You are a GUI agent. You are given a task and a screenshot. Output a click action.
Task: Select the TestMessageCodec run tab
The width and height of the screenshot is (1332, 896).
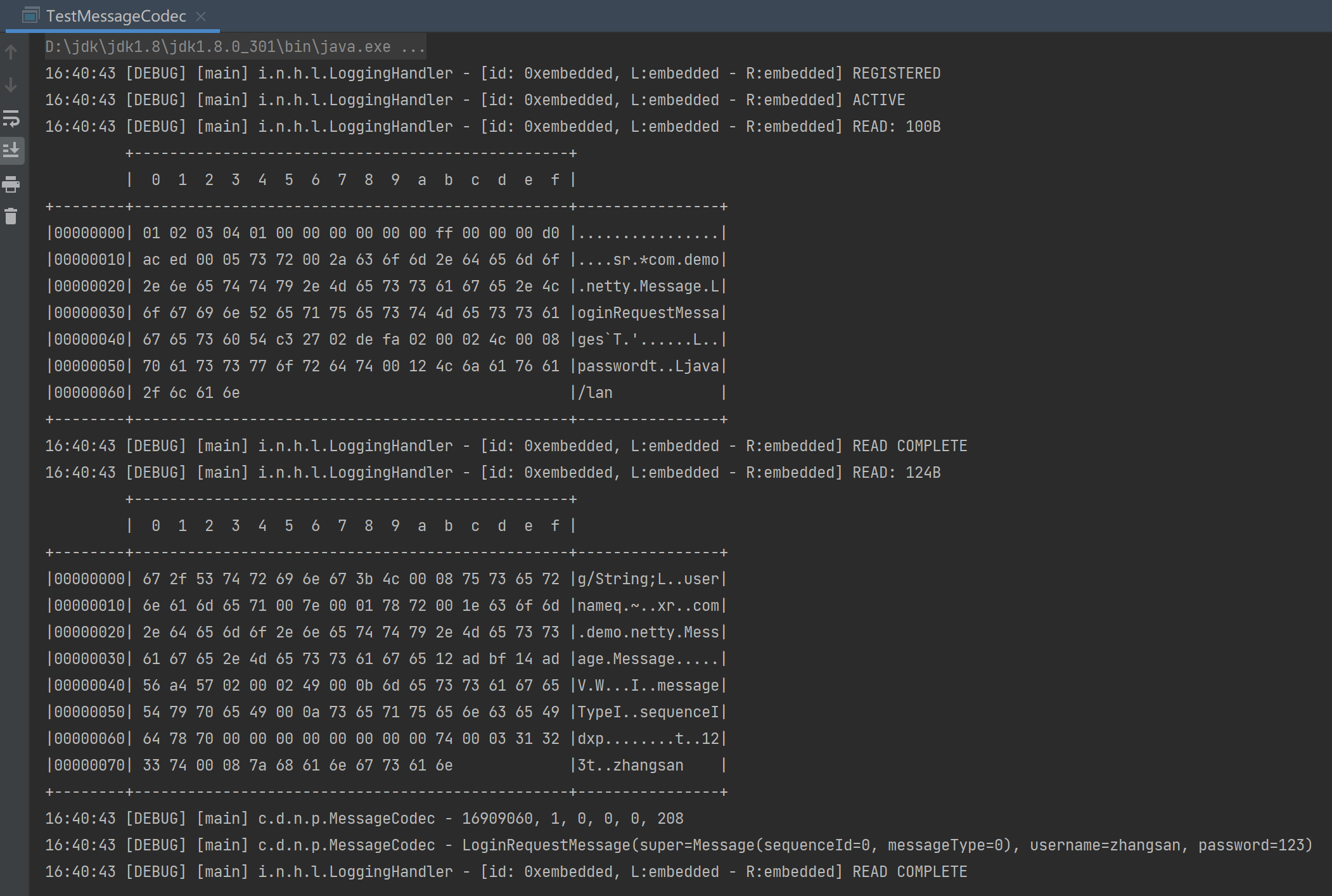(x=116, y=16)
